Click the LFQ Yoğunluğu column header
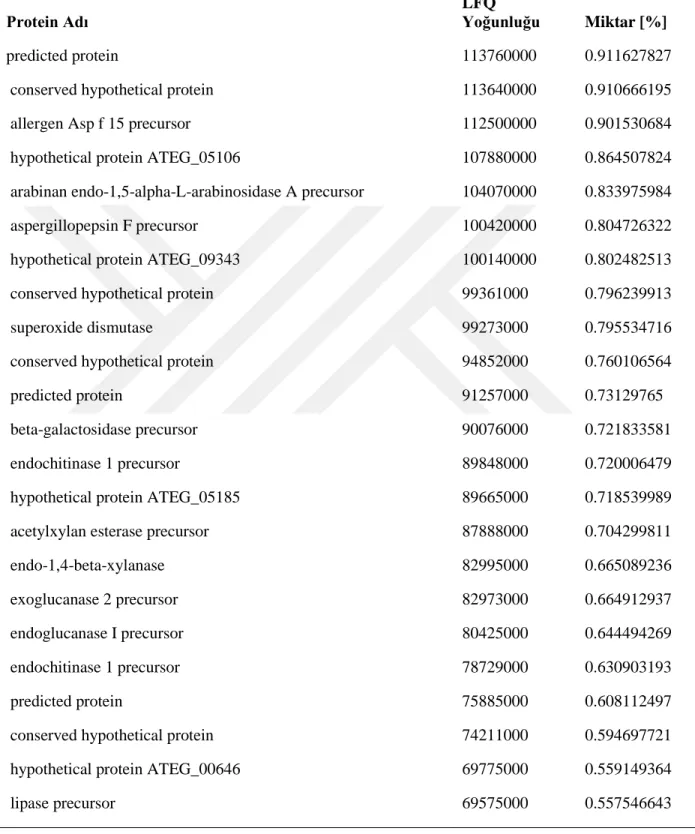The width and height of the screenshot is (695, 834). click(x=500, y=14)
